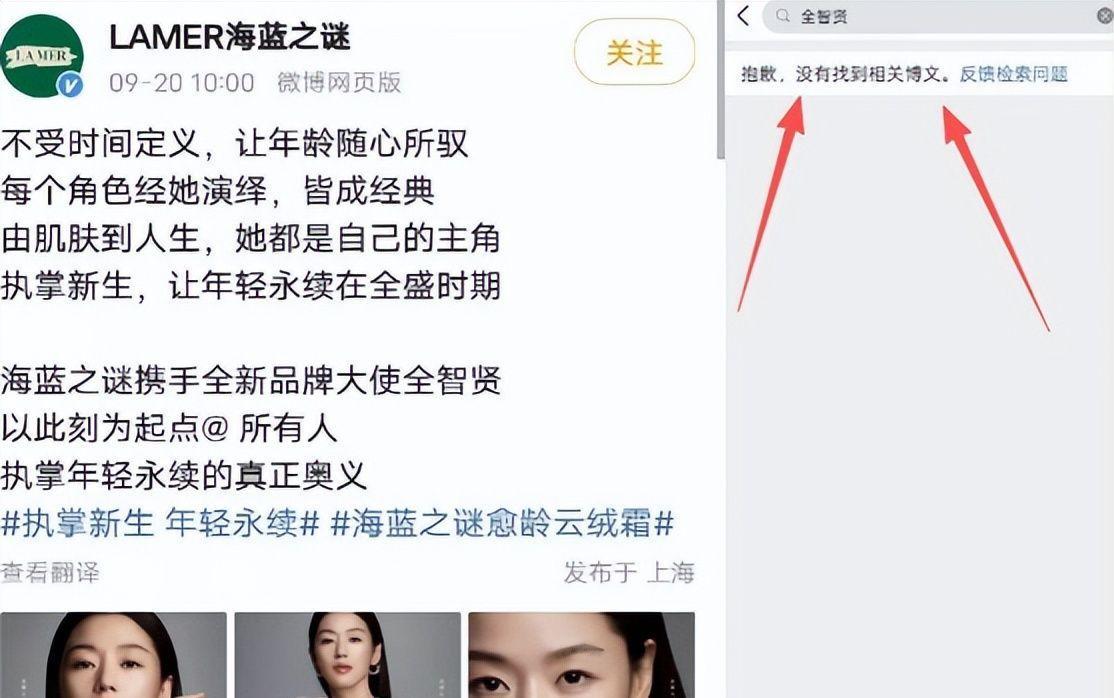Open hashtag #海蓝之谜愈龄云绒霜#

pyautogui.click(x=502, y=524)
